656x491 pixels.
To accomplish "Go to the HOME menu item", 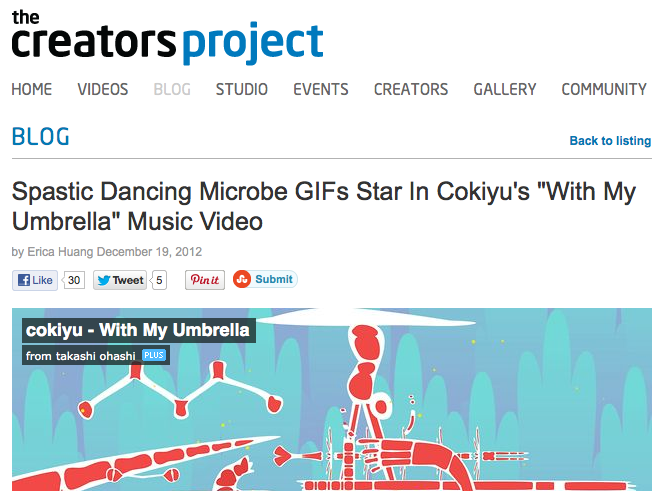I will [32, 89].
